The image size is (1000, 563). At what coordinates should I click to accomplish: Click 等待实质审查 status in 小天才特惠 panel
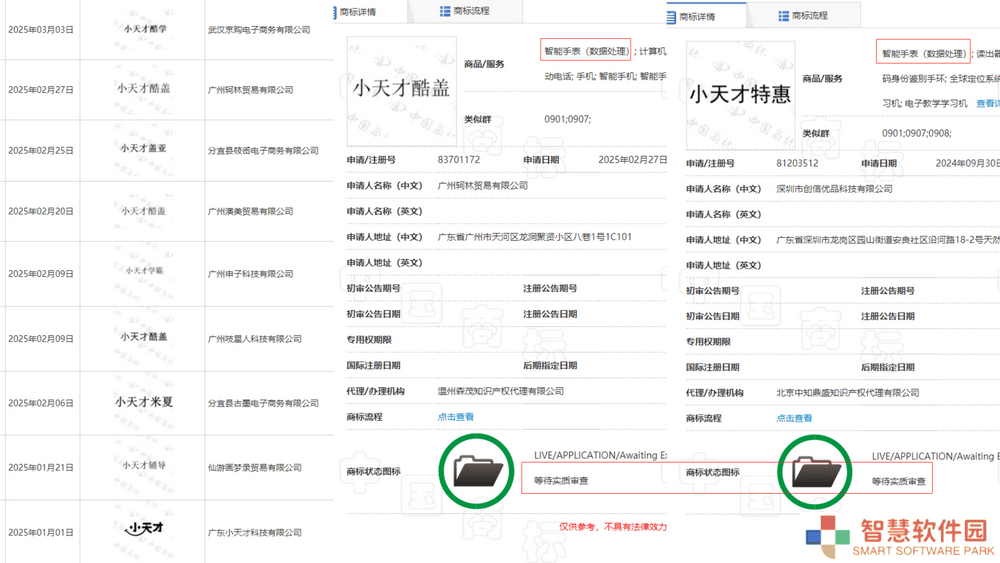click(x=899, y=481)
